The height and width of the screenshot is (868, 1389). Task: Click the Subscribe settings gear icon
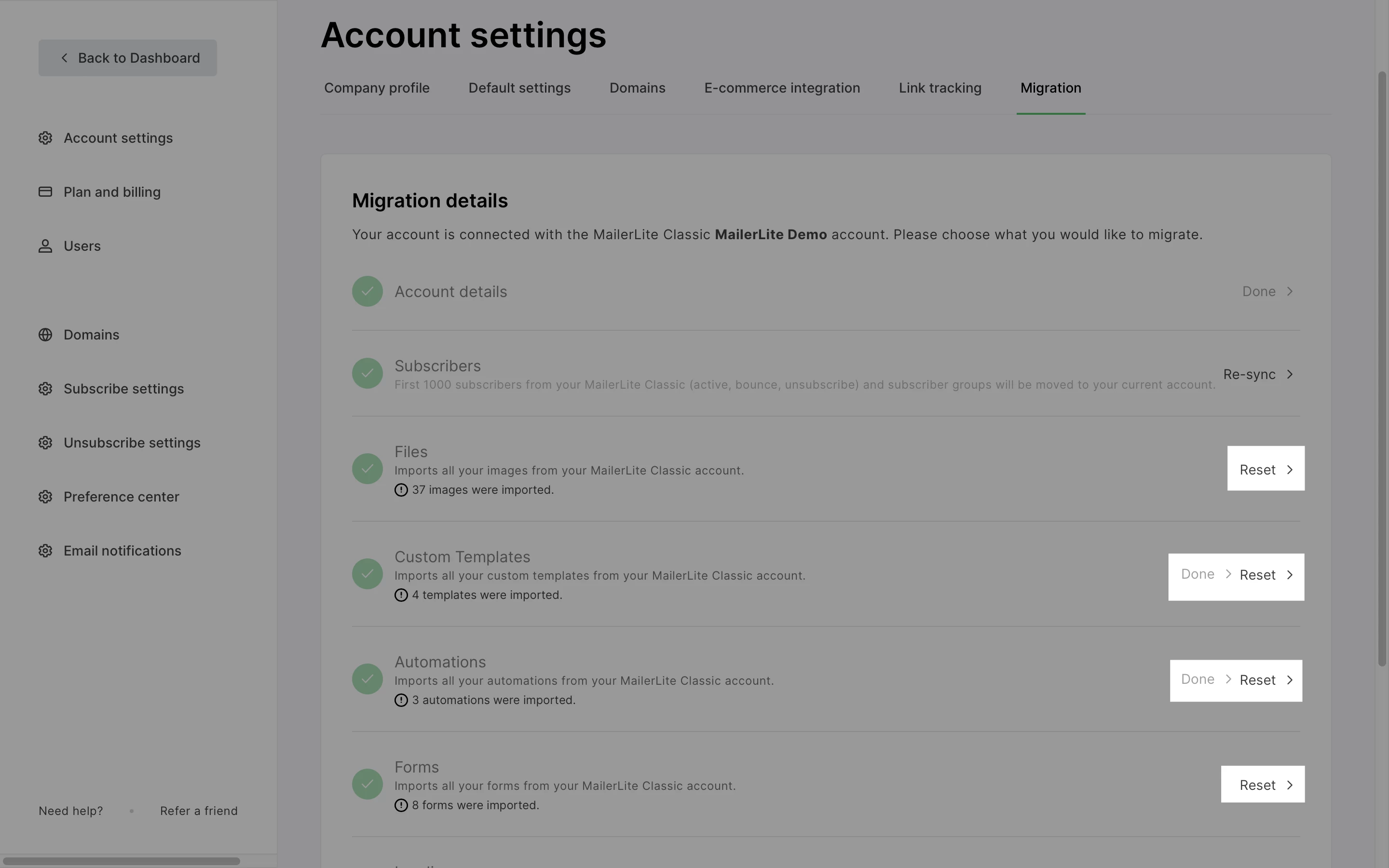click(x=45, y=389)
